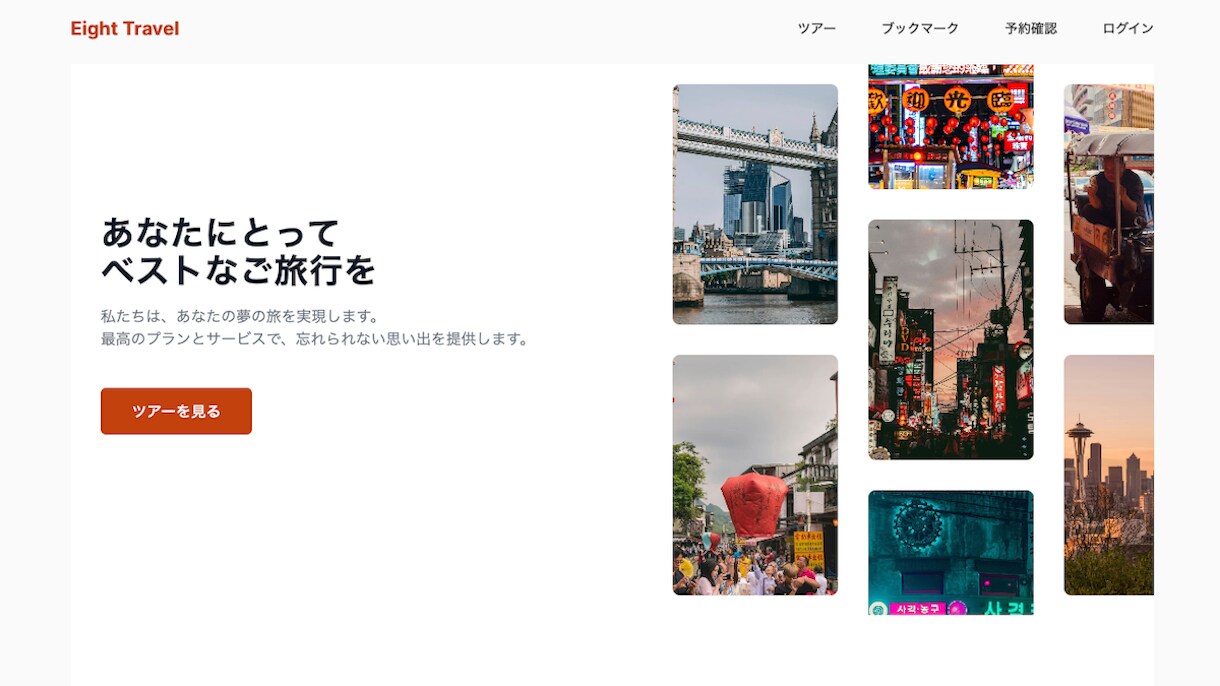
Task: Click the heading あなたにとってベストなご旅行を
Action: [x=239, y=251]
